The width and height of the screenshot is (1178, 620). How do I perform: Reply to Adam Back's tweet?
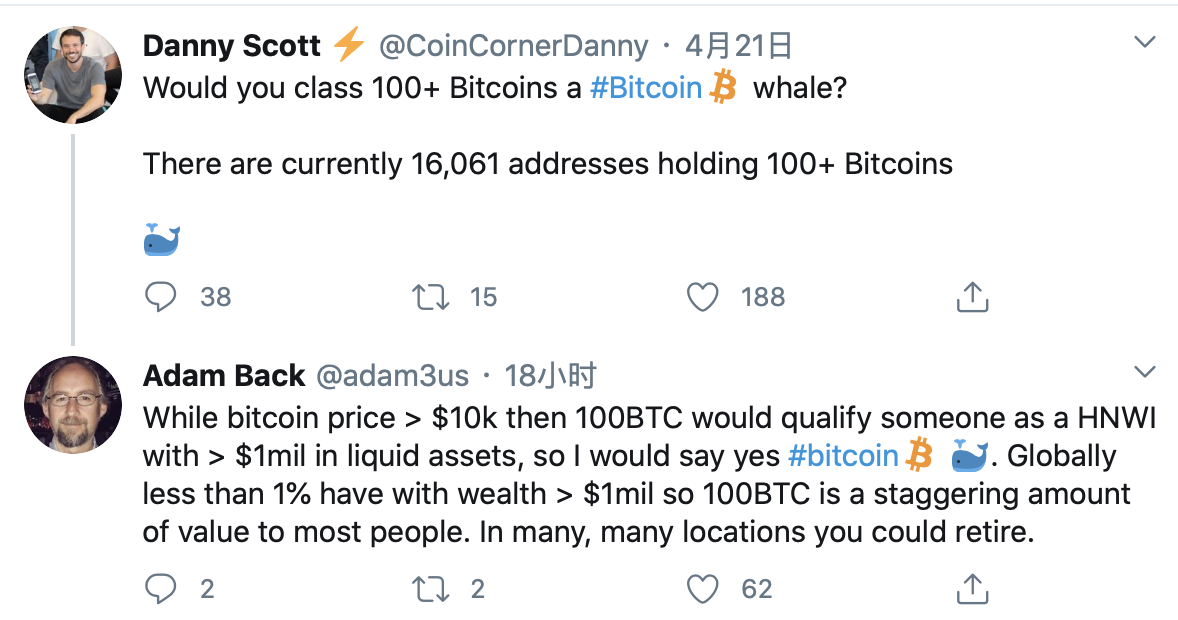pos(160,588)
